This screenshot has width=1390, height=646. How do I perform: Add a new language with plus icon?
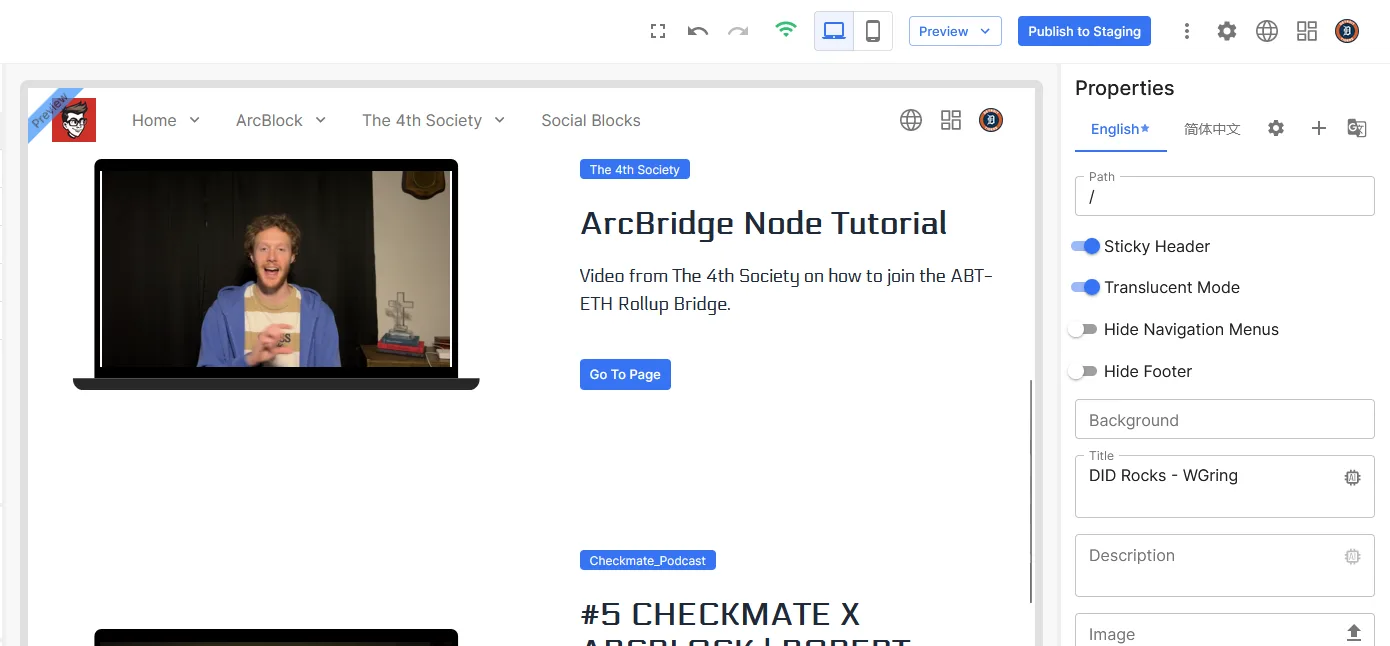(1319, 128)
